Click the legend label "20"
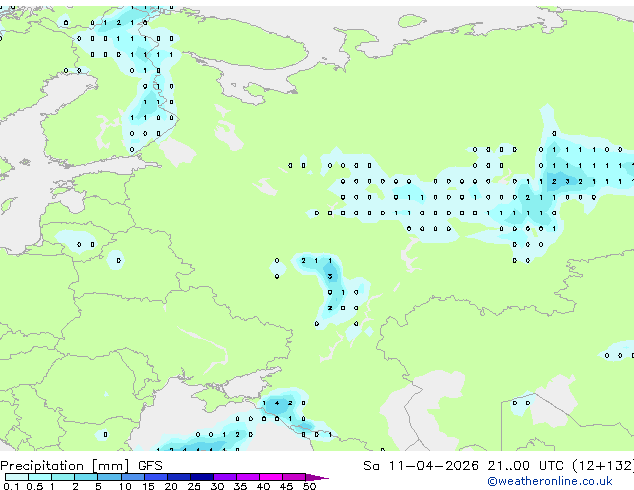The width and height of the screenshot is (634, 490). click(x=171, y=486)
